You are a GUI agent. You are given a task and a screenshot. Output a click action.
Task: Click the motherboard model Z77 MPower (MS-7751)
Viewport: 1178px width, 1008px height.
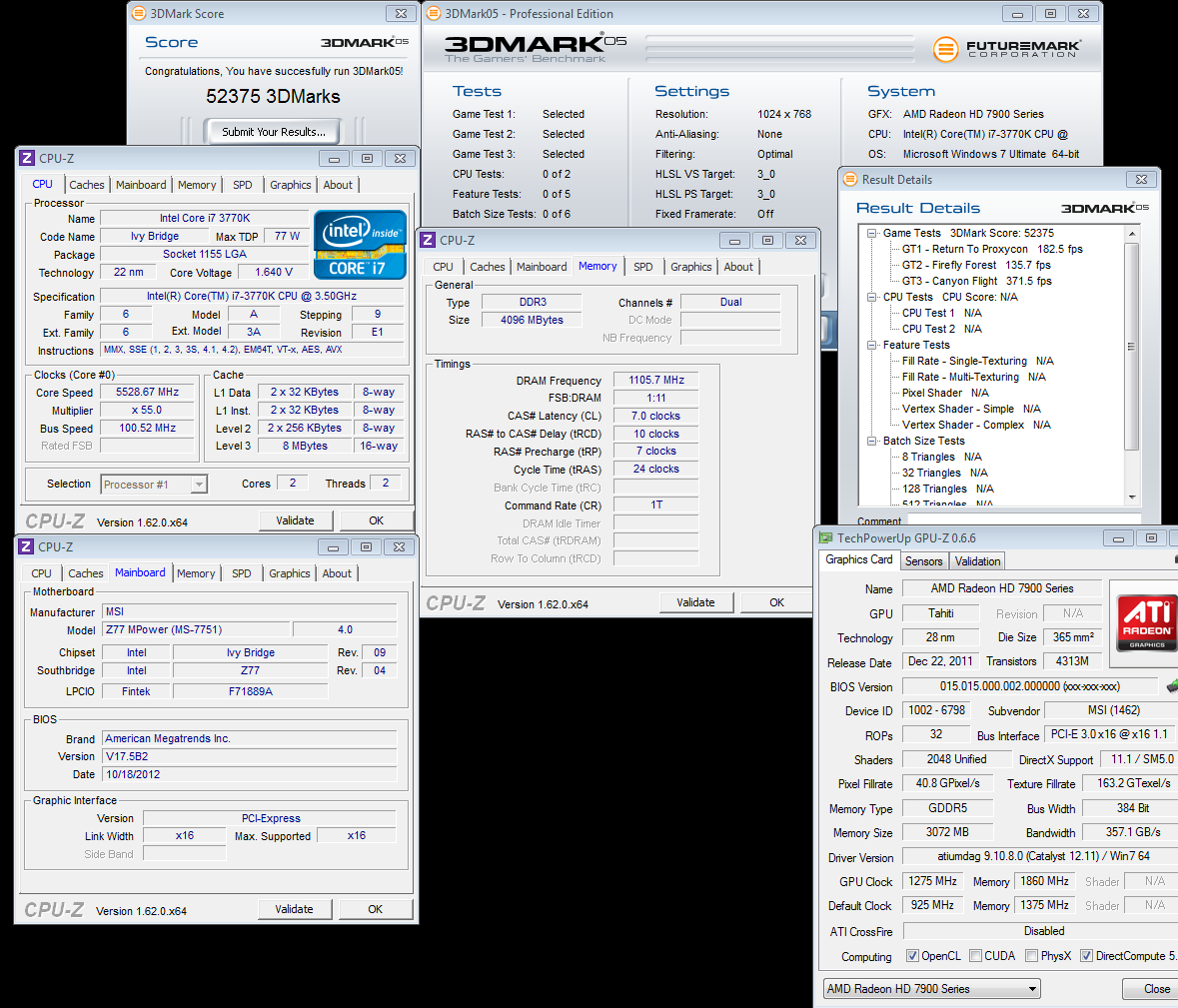[196, 629]
